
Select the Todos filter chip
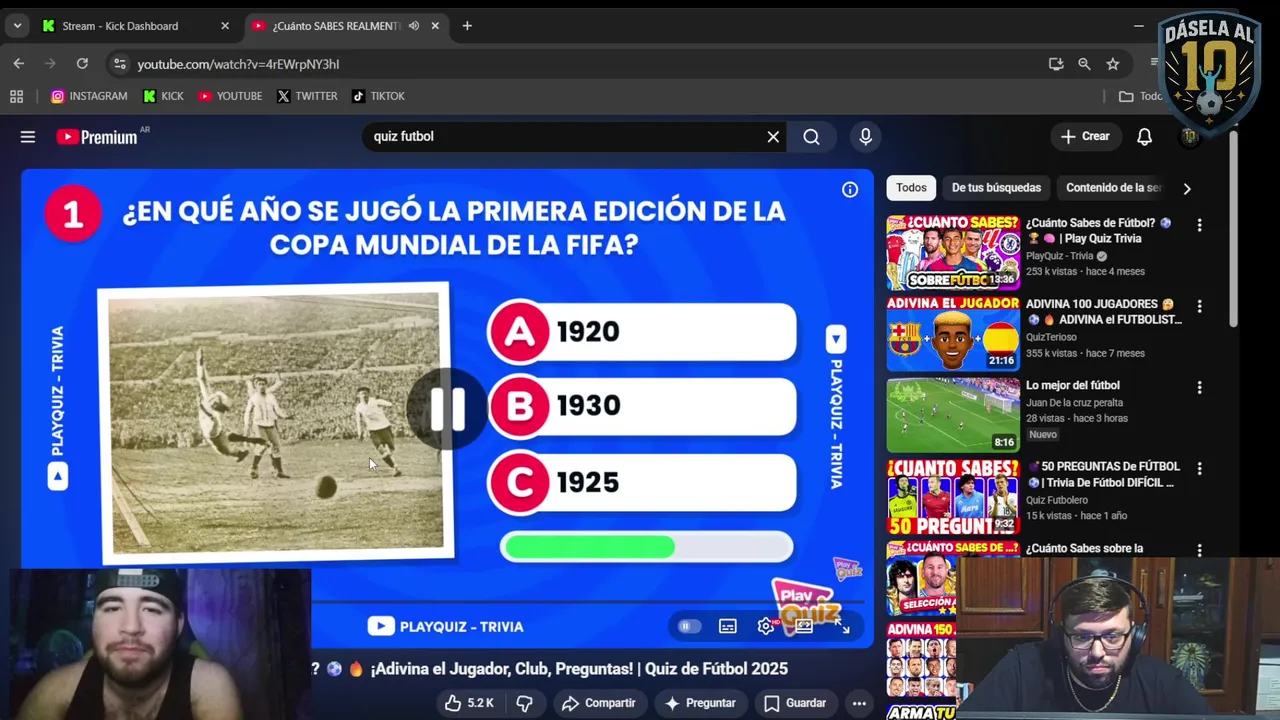(911, 188)
